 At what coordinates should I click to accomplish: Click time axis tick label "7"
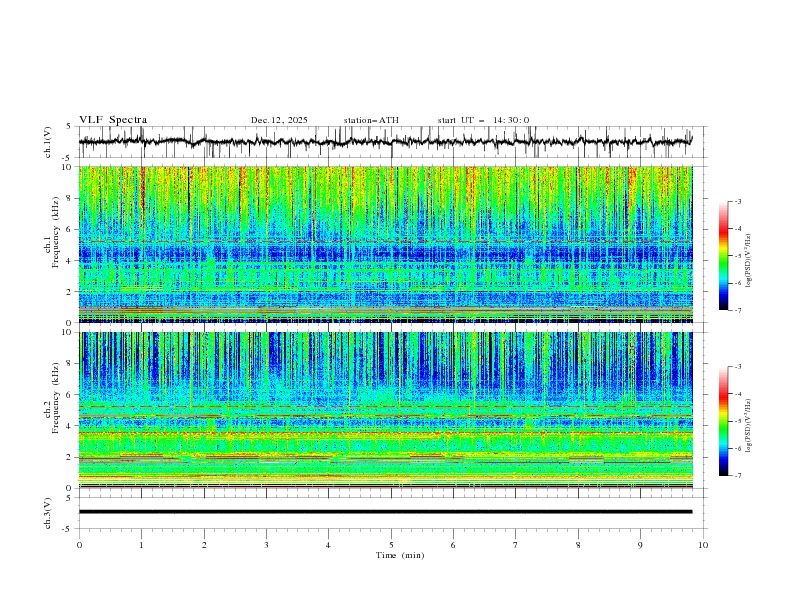click(516, 545)
